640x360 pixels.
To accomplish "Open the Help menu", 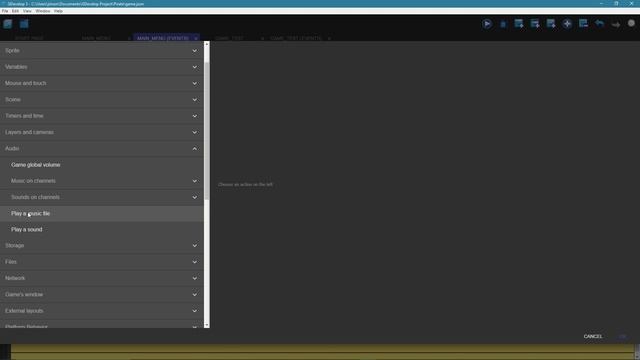I will 58,11.
